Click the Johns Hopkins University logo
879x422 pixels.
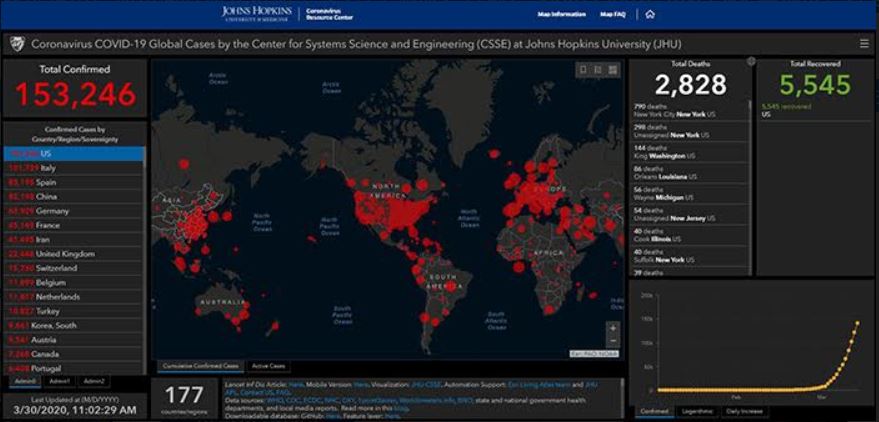pos(256,14)
